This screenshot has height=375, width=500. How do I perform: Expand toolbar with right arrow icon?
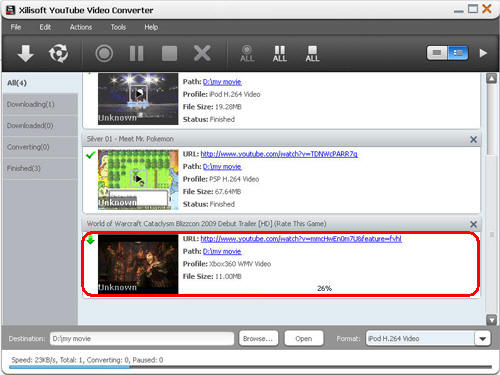click(x=483, y=53)
